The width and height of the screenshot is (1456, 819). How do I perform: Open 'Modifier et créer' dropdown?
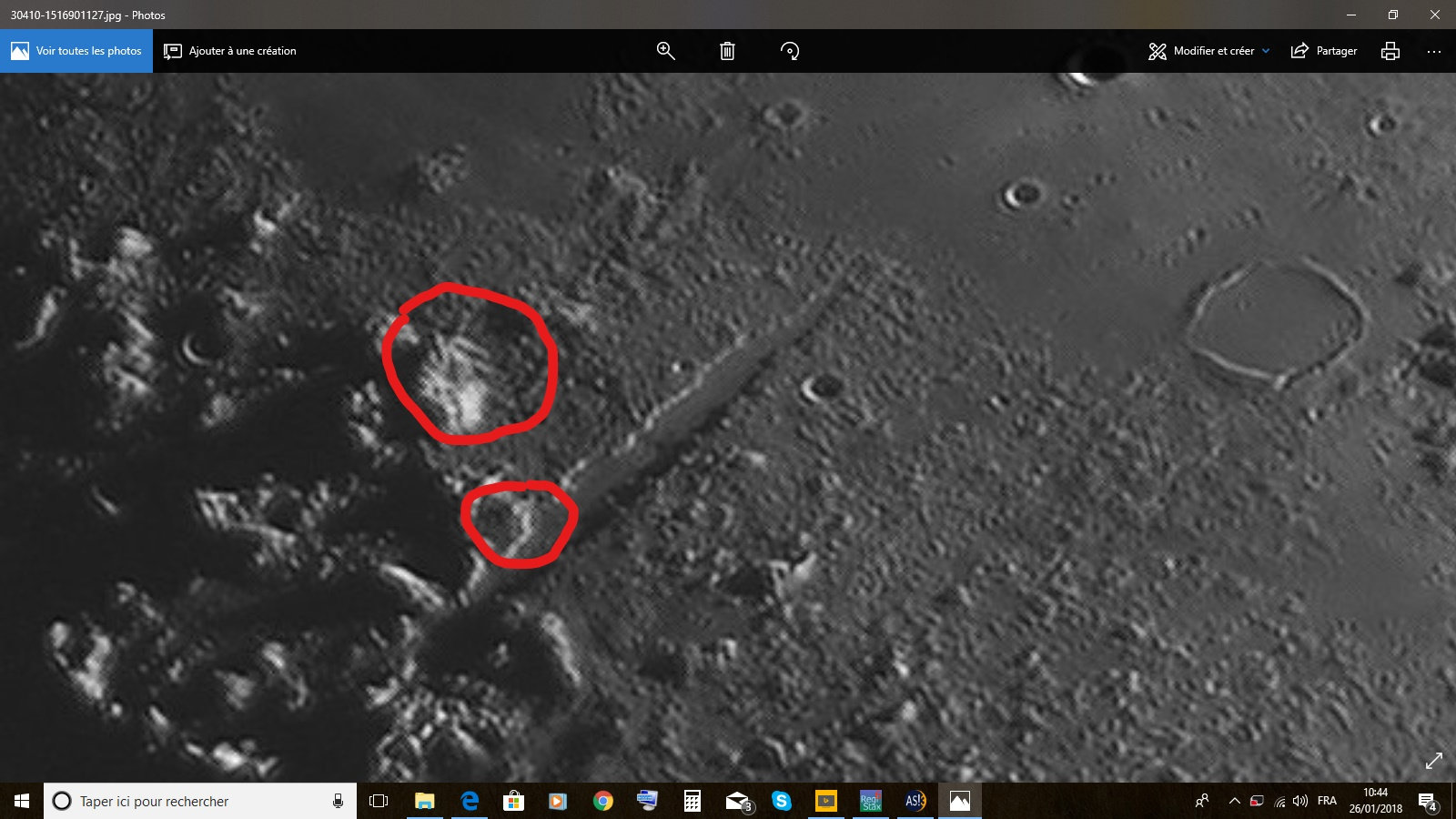pos(1208,51)
